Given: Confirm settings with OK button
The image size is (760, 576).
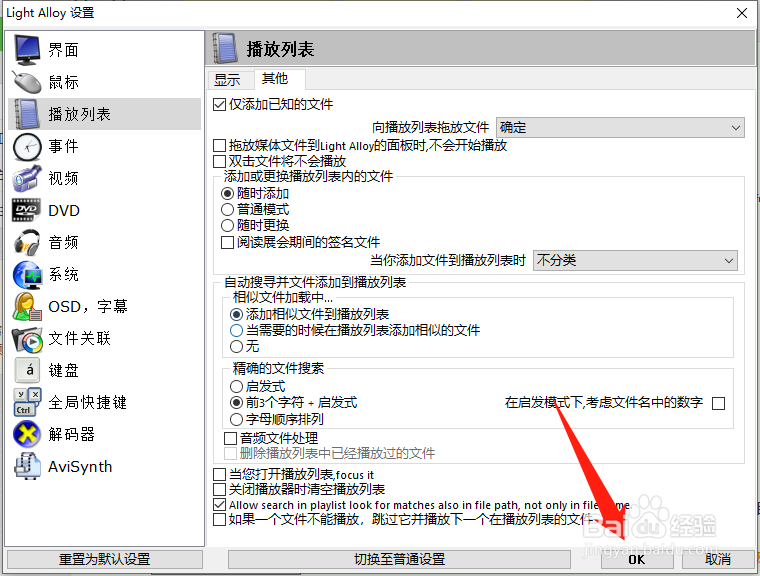Looking at the screenshot, I should click(x=637, y=559).
